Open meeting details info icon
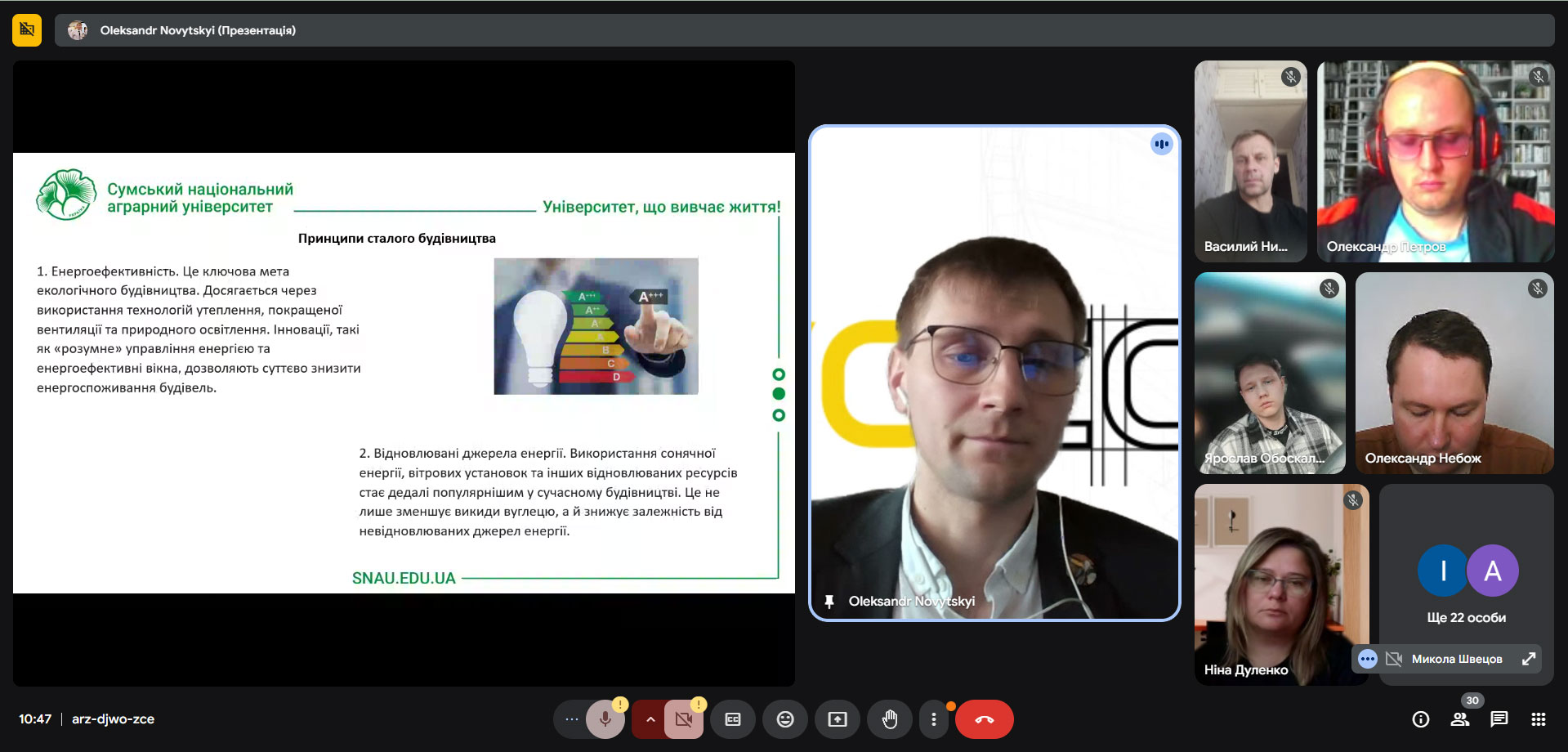The width and height of the screenshot is (1568, 752). tap(1421, 719)
